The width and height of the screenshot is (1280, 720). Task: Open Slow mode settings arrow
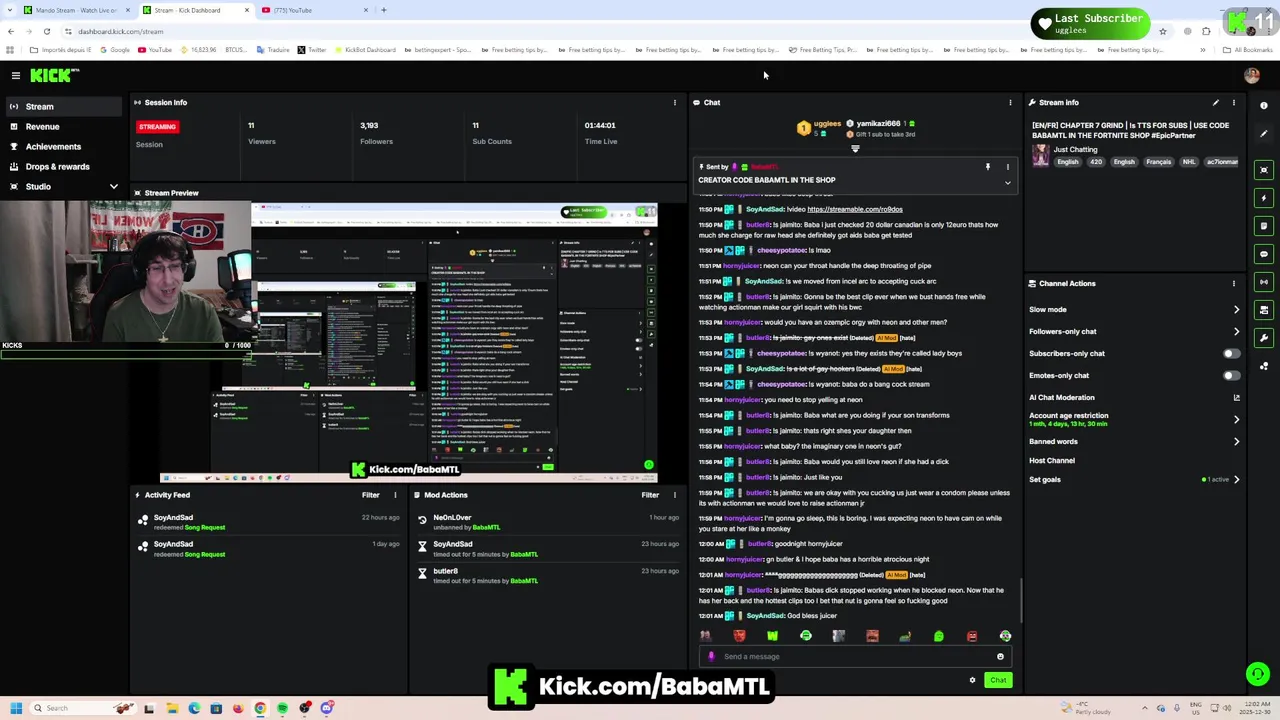1237,310
